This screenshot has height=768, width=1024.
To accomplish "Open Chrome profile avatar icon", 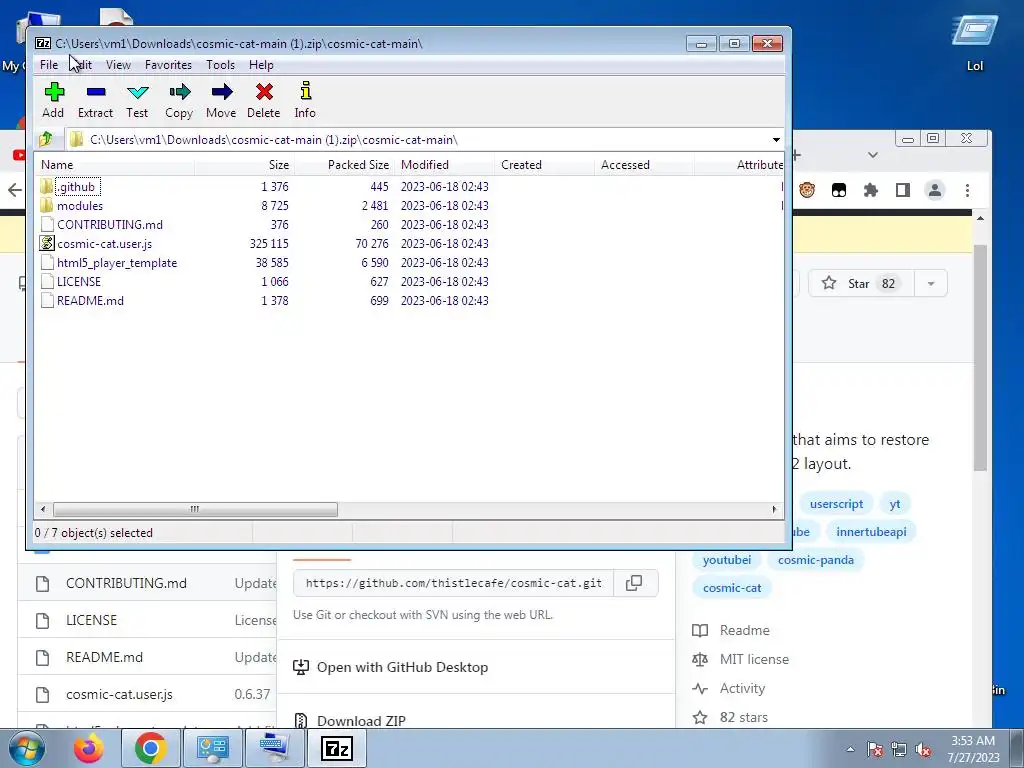I will click(935, 190).
